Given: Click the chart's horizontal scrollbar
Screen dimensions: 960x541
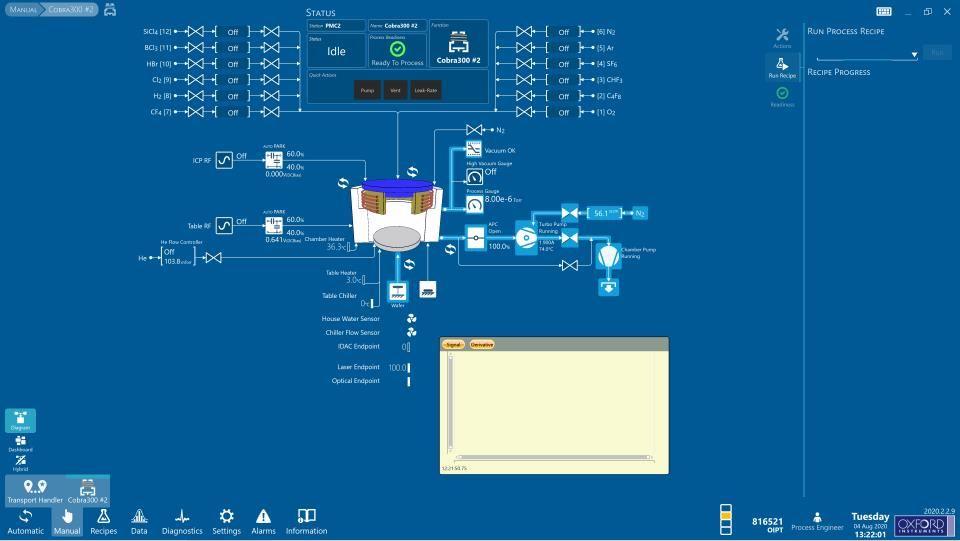Looking at the screenshot, I should pos(550,458).
